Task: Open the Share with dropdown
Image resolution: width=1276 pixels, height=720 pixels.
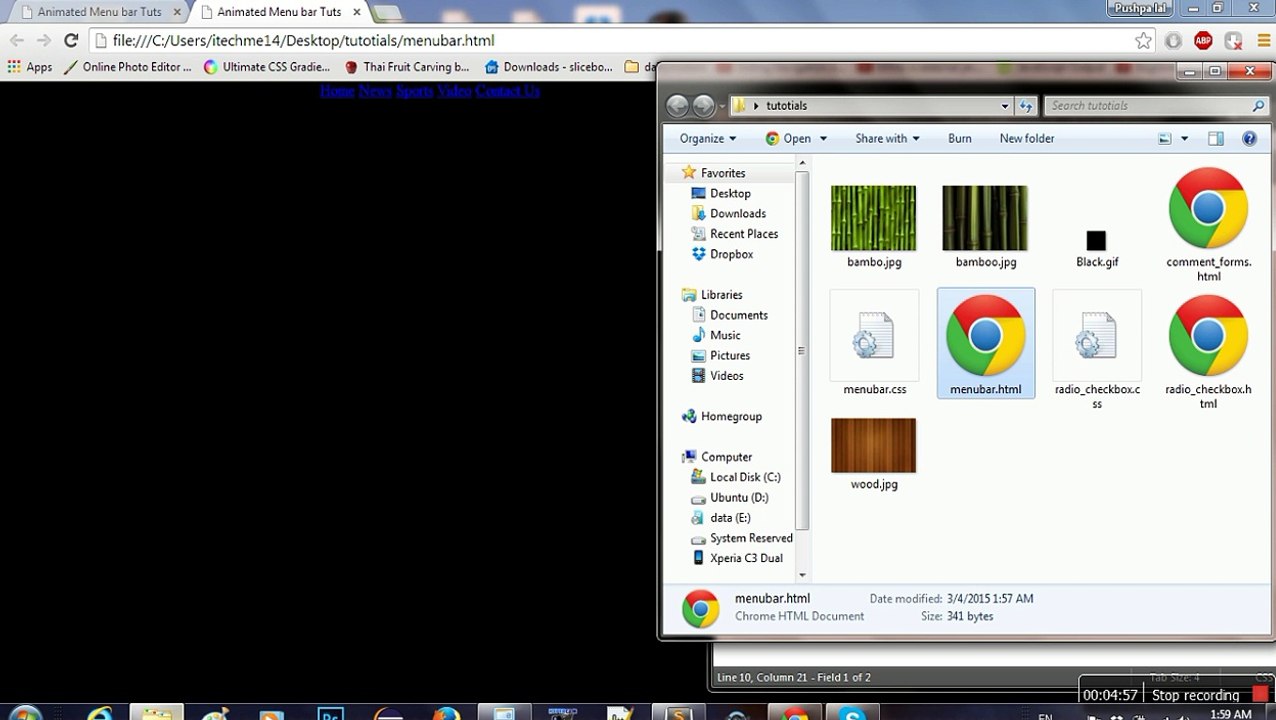Action: pyautogui.click(x=887, y=139)
